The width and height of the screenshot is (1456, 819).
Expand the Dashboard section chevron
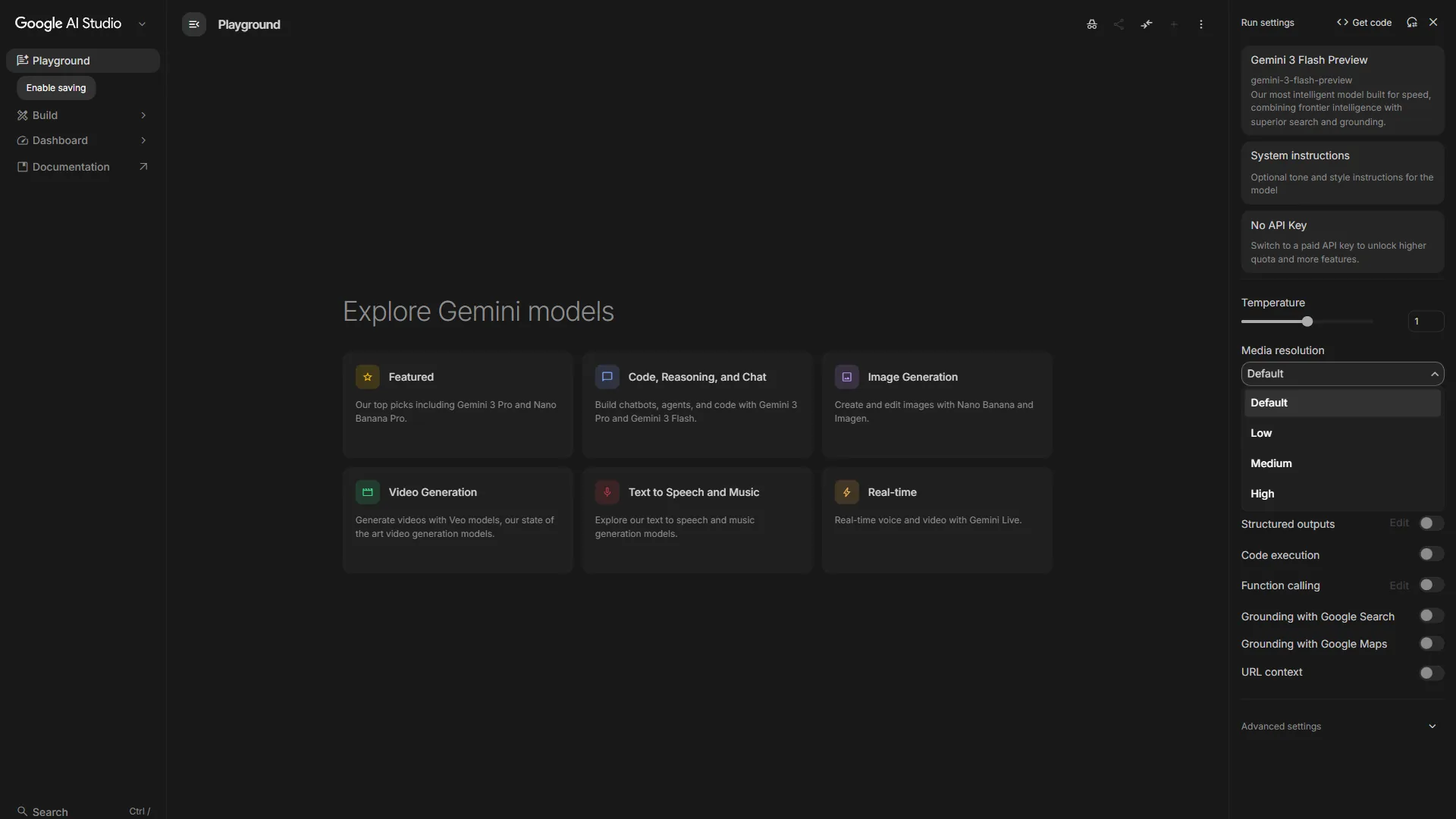pyautogui.click(x=143, y=140)
